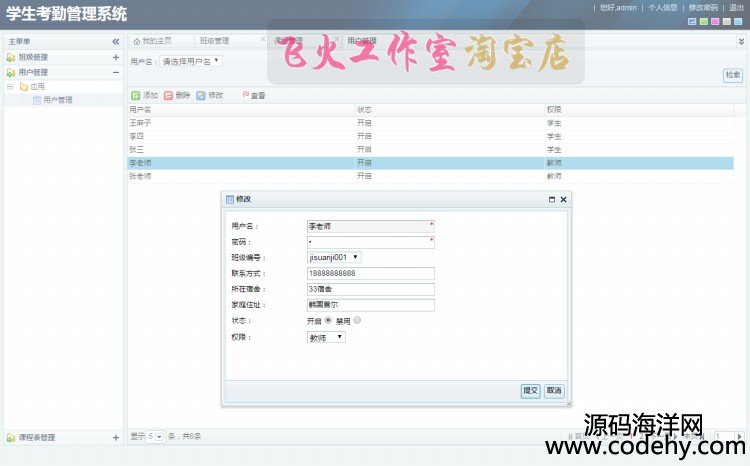Select the 禁用 status radio button
Screen dimensions: 750x466
[x=357, y=320]
